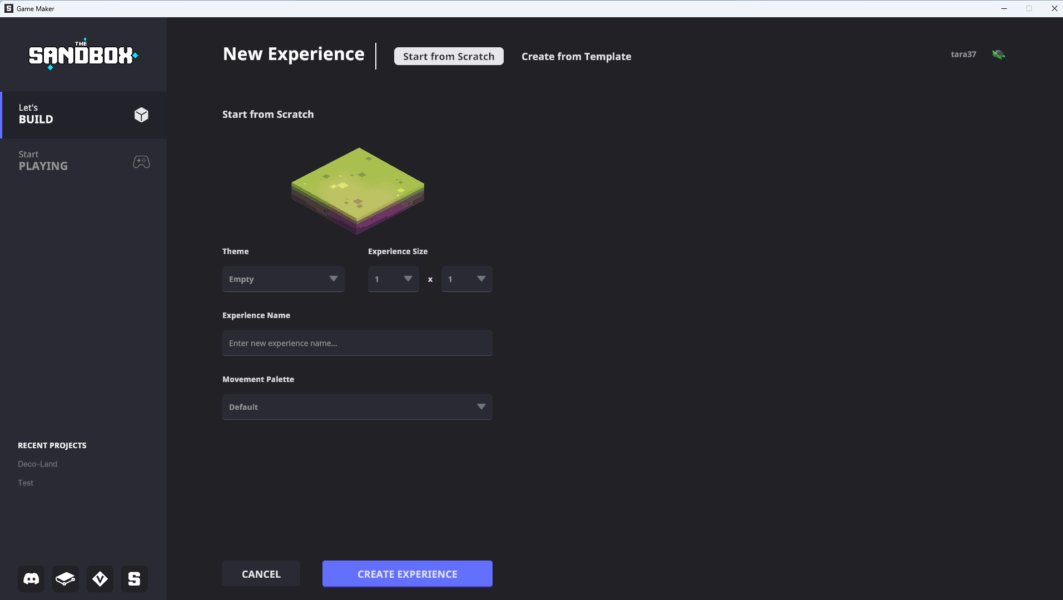Click the green avatar icon beside tara37
Screen dimensions: 1063x600
(x=998, y=54)
